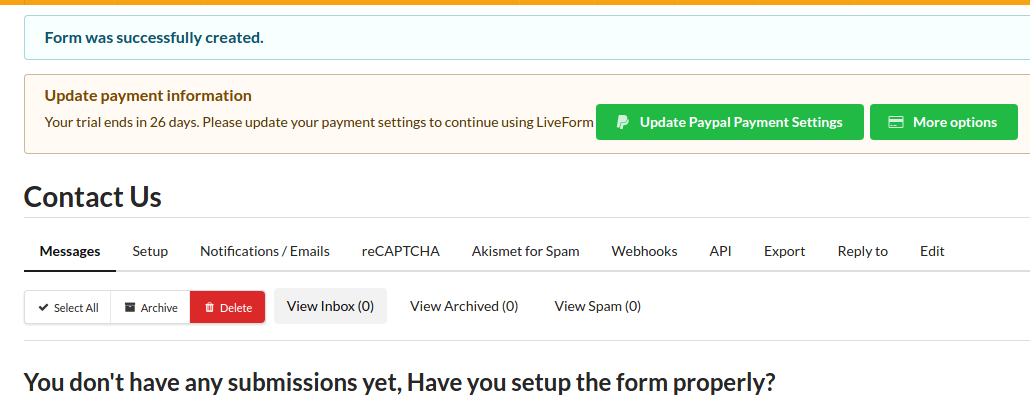Open the API tab
1030x416 pixels.
click(721, 251)
